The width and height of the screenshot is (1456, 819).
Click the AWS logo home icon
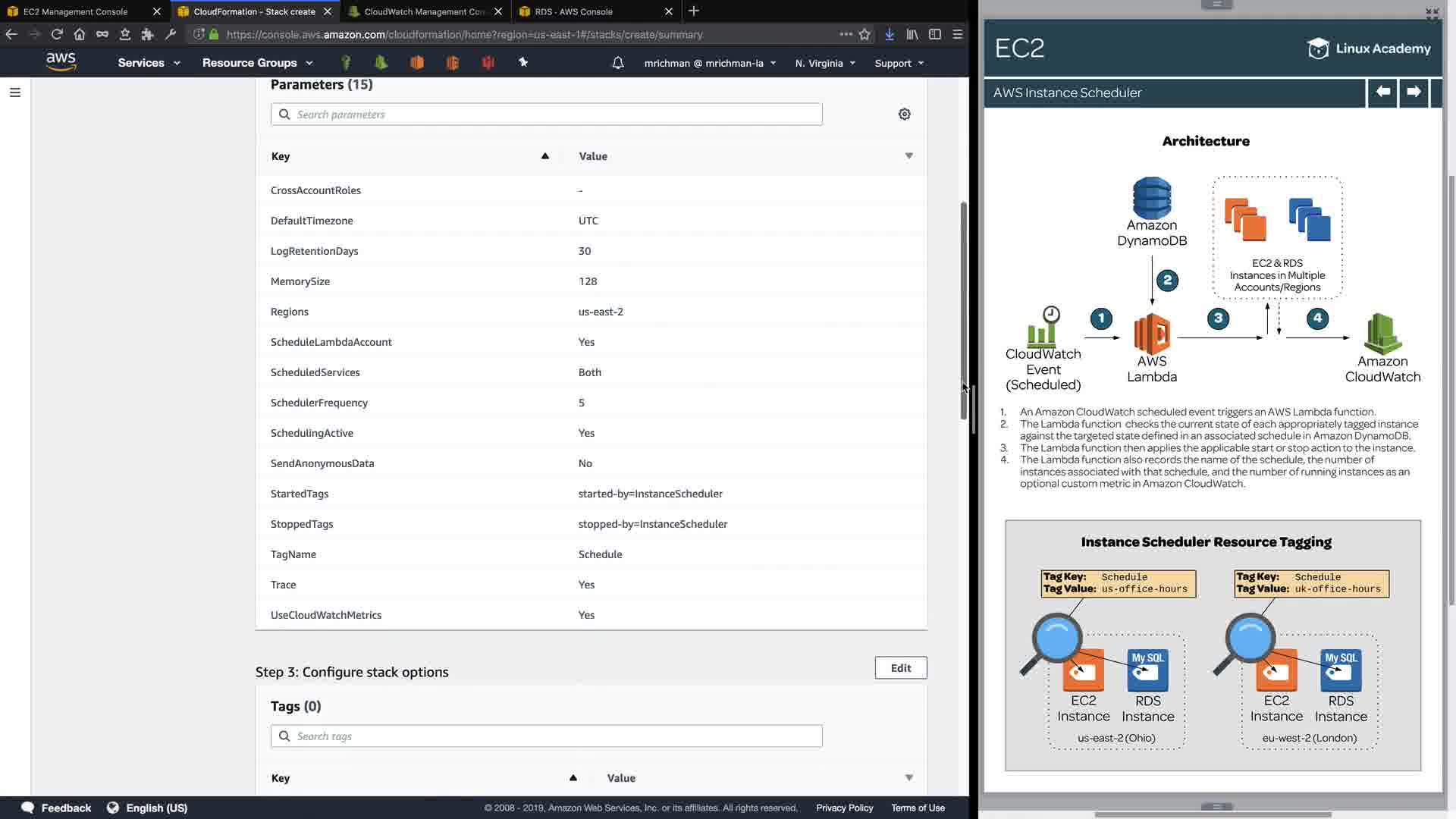(61, 62)
